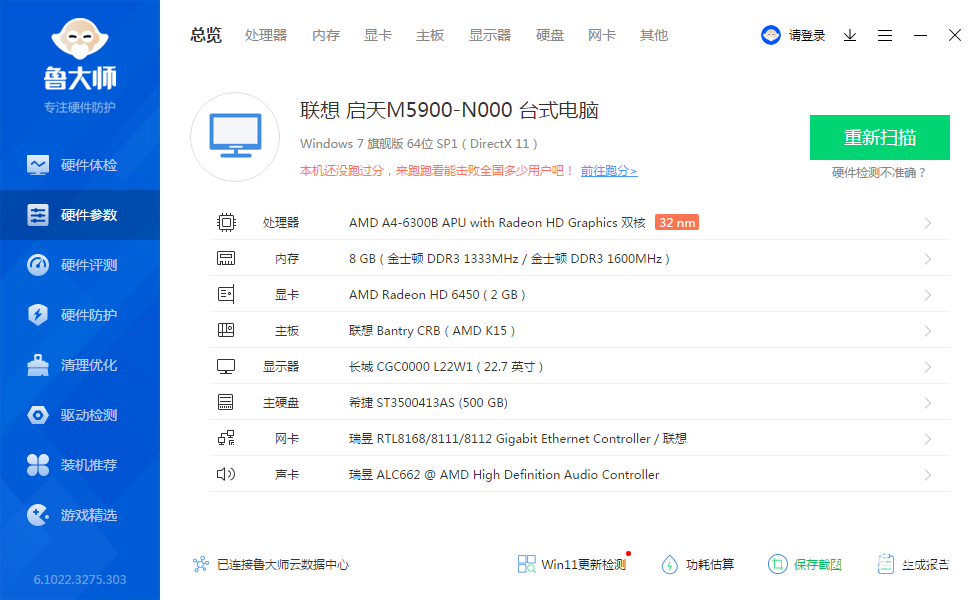Click the 主板 motherboard icon

pos(226,330)
